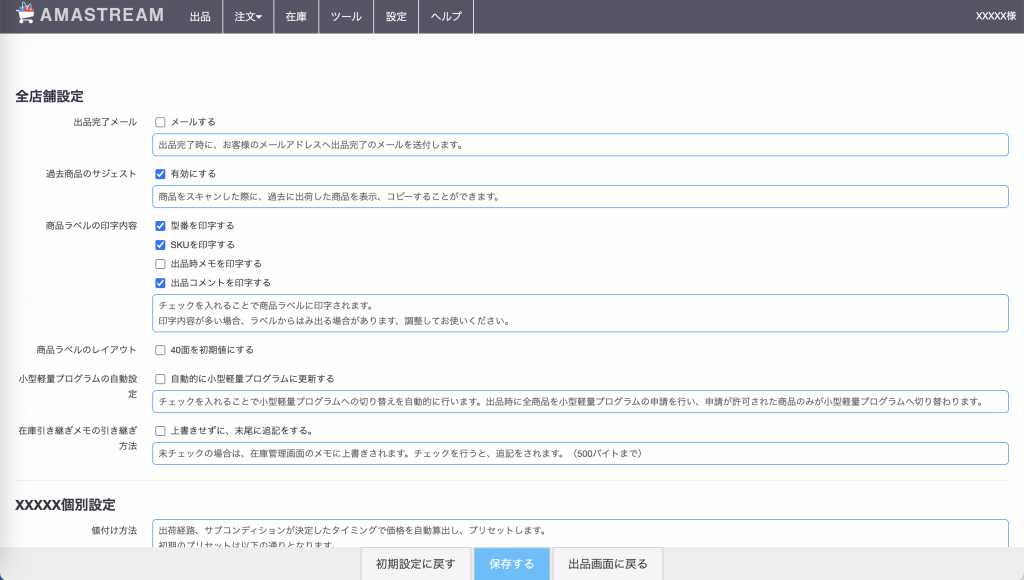Click the 小型軽量プログラム description box

pyautogui.click(x=580, y=402)
